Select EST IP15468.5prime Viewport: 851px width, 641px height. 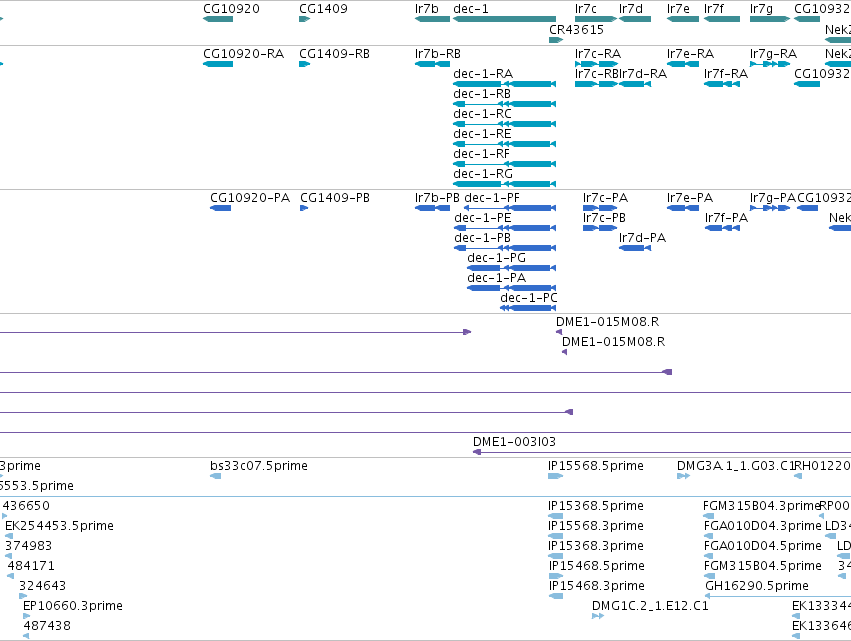556,576
